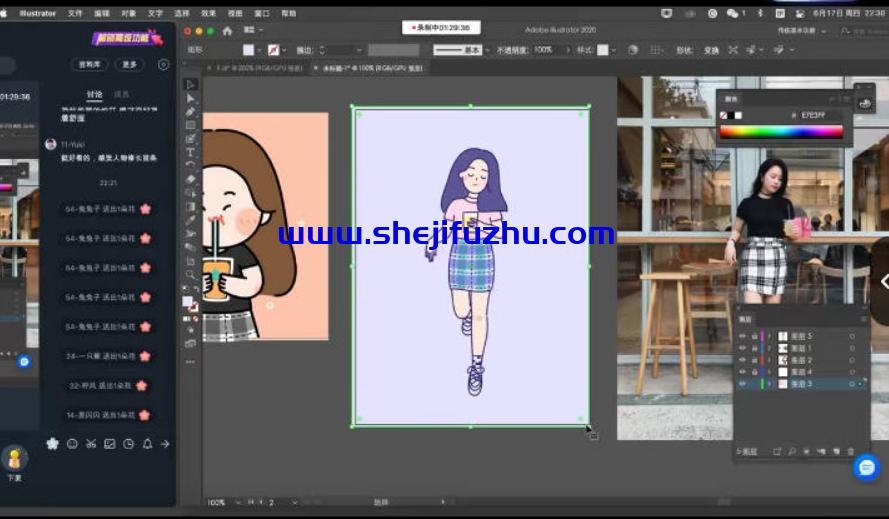This screenshot has height=519, width=889.
Task: Click the 资料库 button in chat window
Action: tap(89, 65)
